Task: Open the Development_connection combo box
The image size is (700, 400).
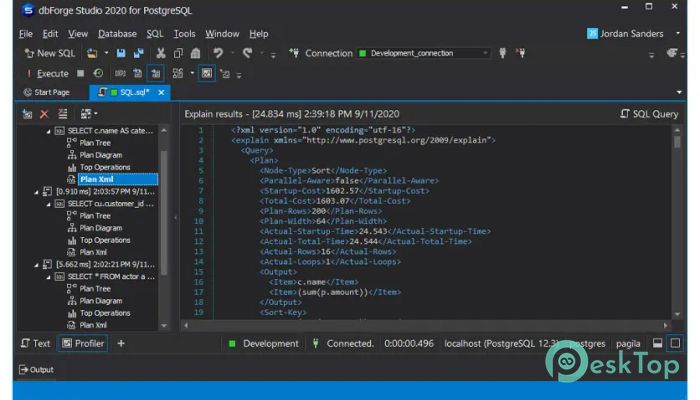Action: [x=423, y=53]
